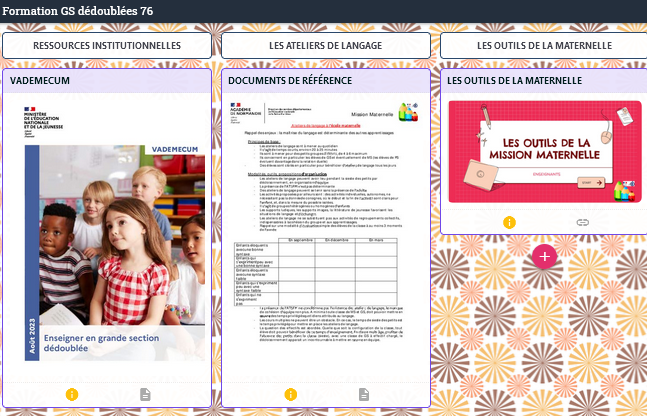647x416 pixels.
Task: Select the Ressources Institutionnelles column header
Action: click(107, 45)
